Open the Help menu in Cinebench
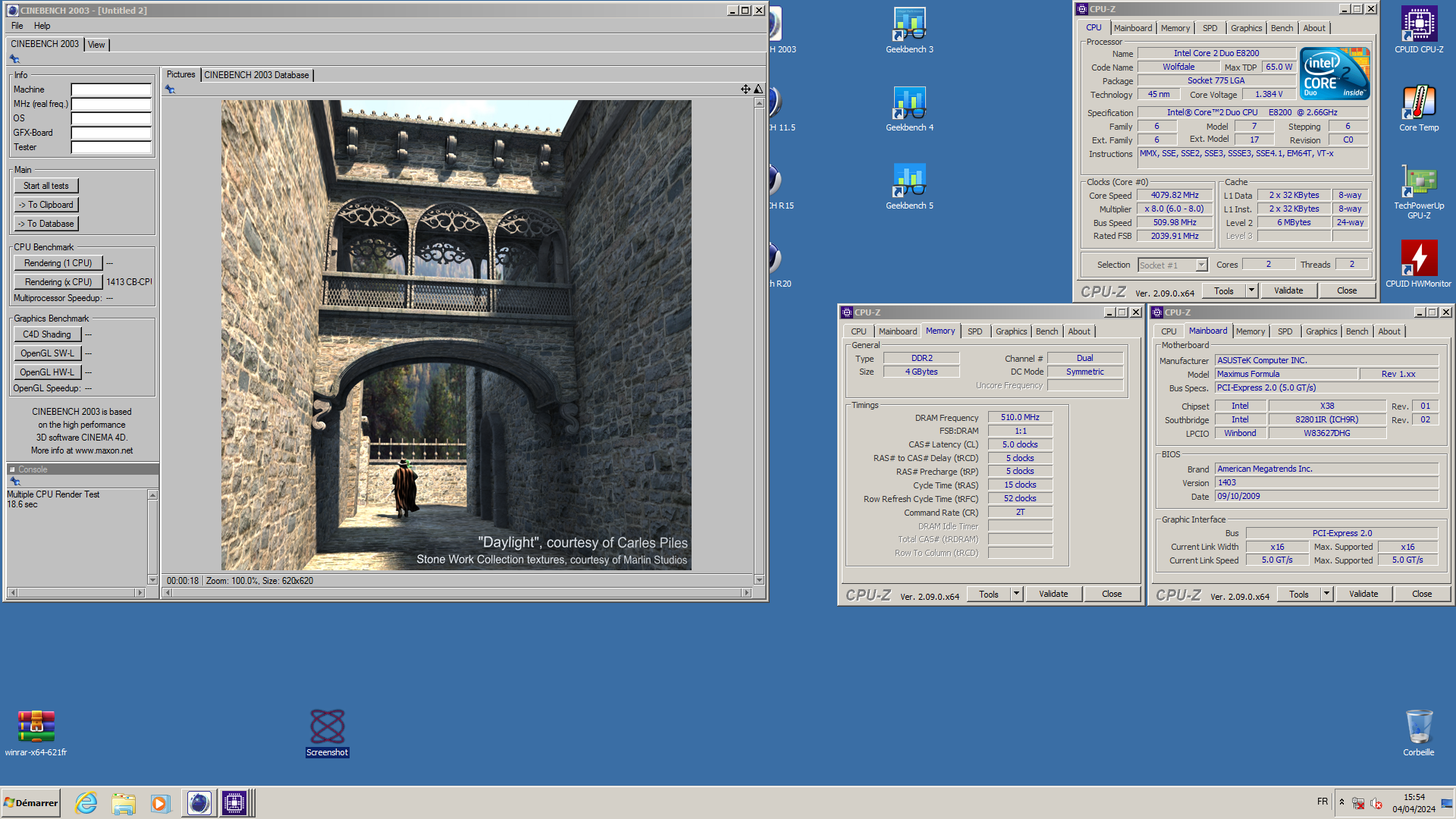The height and width of the screenshot is (819, 1456). pyautogui.click(x=42, y=26)
